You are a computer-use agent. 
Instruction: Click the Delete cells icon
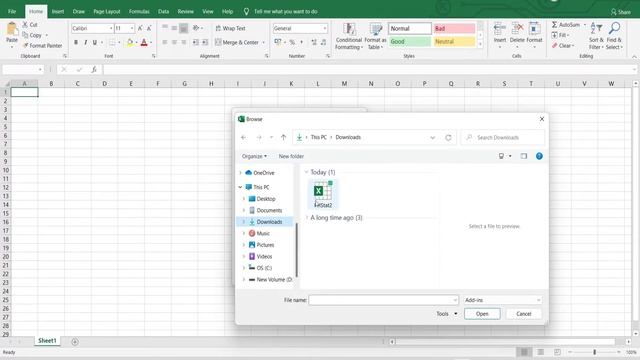tap(517, 29)
